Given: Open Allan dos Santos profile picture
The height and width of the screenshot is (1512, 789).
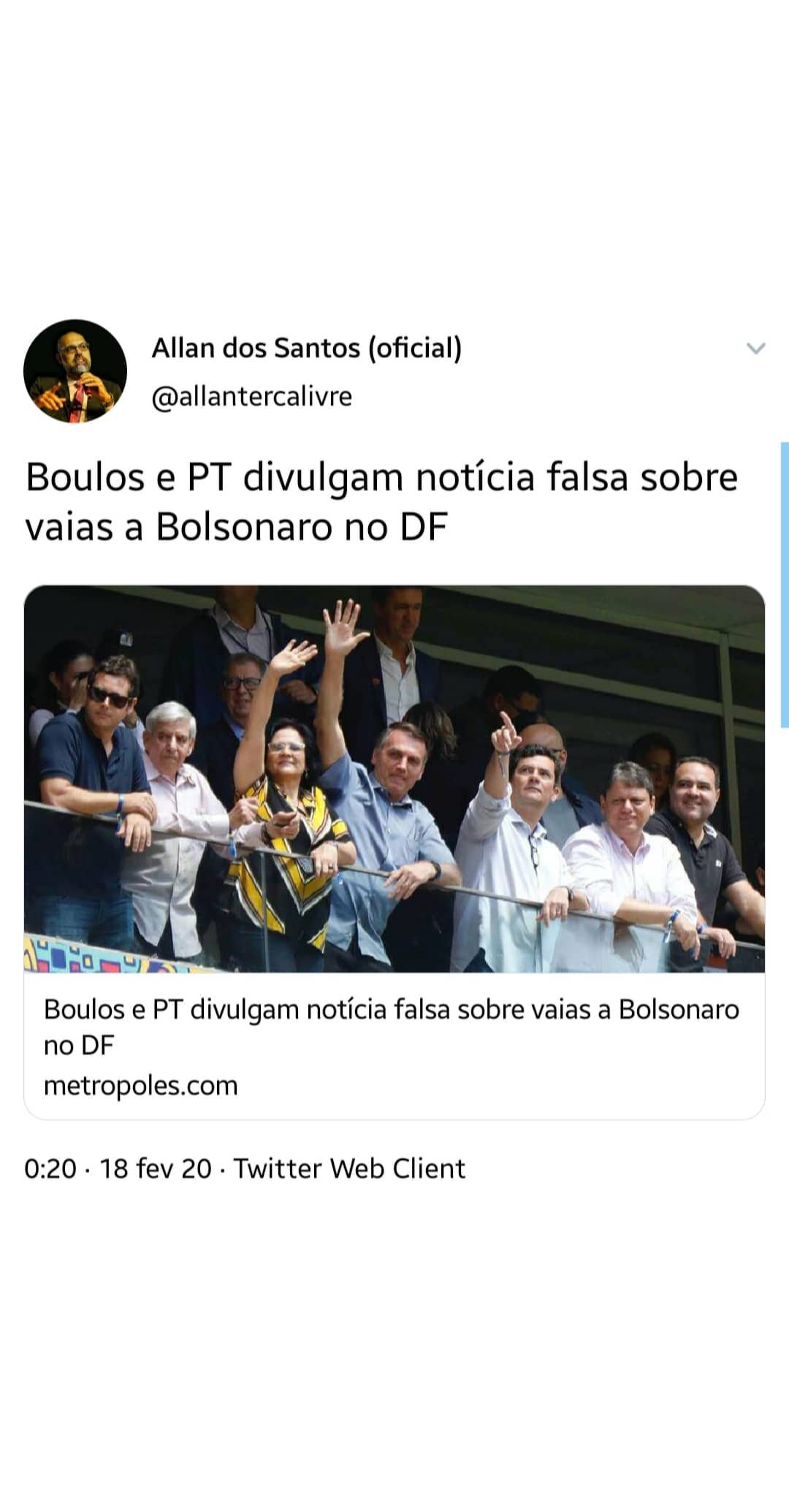Looking at the screenshot, I should click(75, 371).
